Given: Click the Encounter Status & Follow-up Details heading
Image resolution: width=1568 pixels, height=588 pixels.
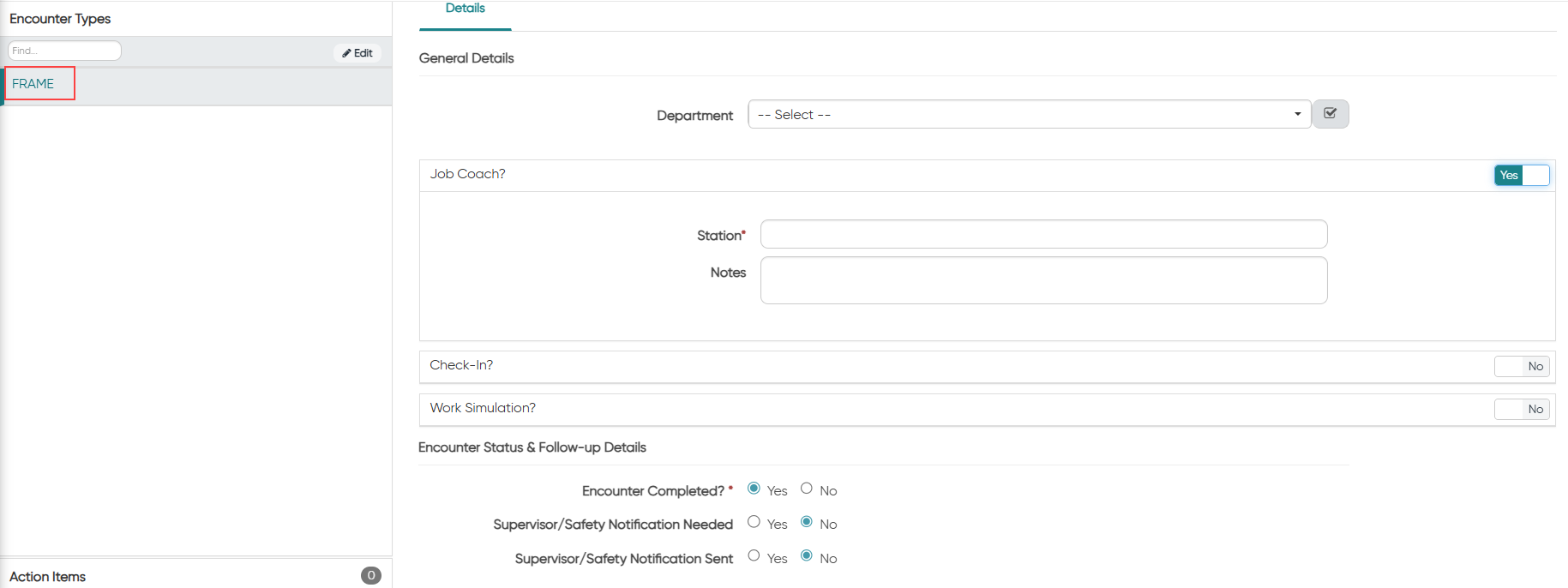Looking at the screenshot, I should tap(532, 447).
